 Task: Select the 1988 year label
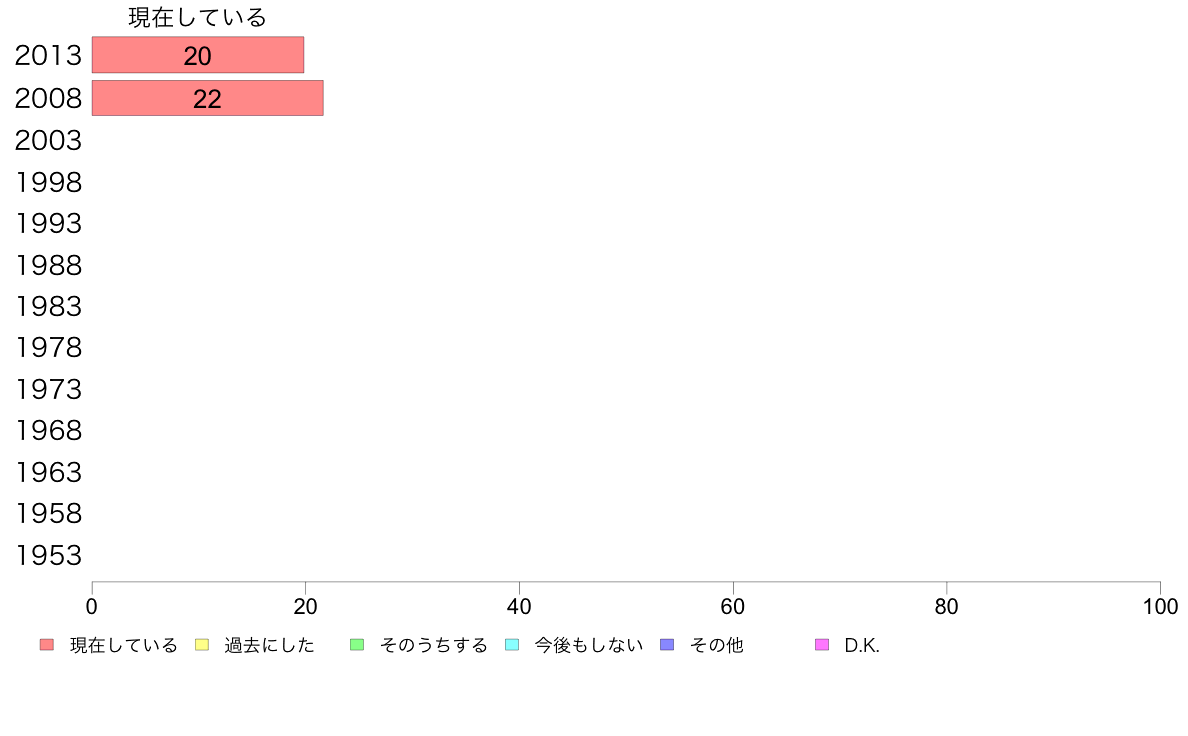(x=48, y=266)
